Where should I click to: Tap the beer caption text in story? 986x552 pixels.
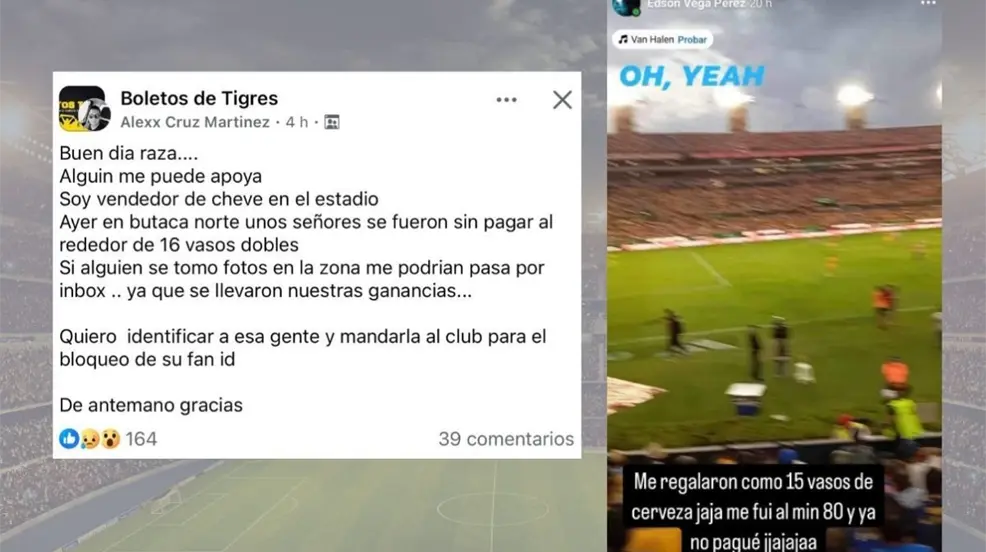pos(753,511)
